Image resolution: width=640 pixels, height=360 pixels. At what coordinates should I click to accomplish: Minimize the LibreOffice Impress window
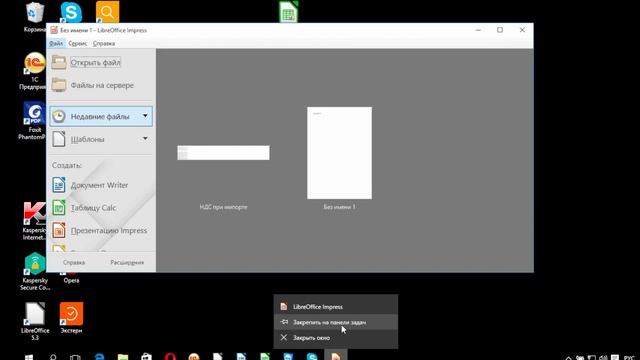[478, 30]
